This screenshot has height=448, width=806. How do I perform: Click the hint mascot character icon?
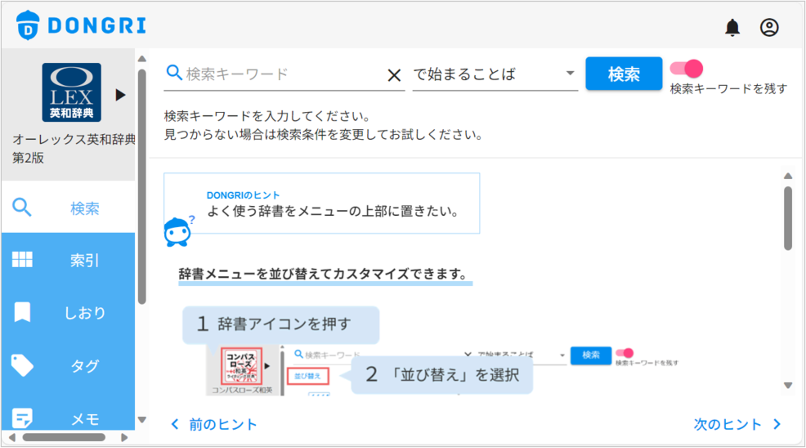(178, 232)
